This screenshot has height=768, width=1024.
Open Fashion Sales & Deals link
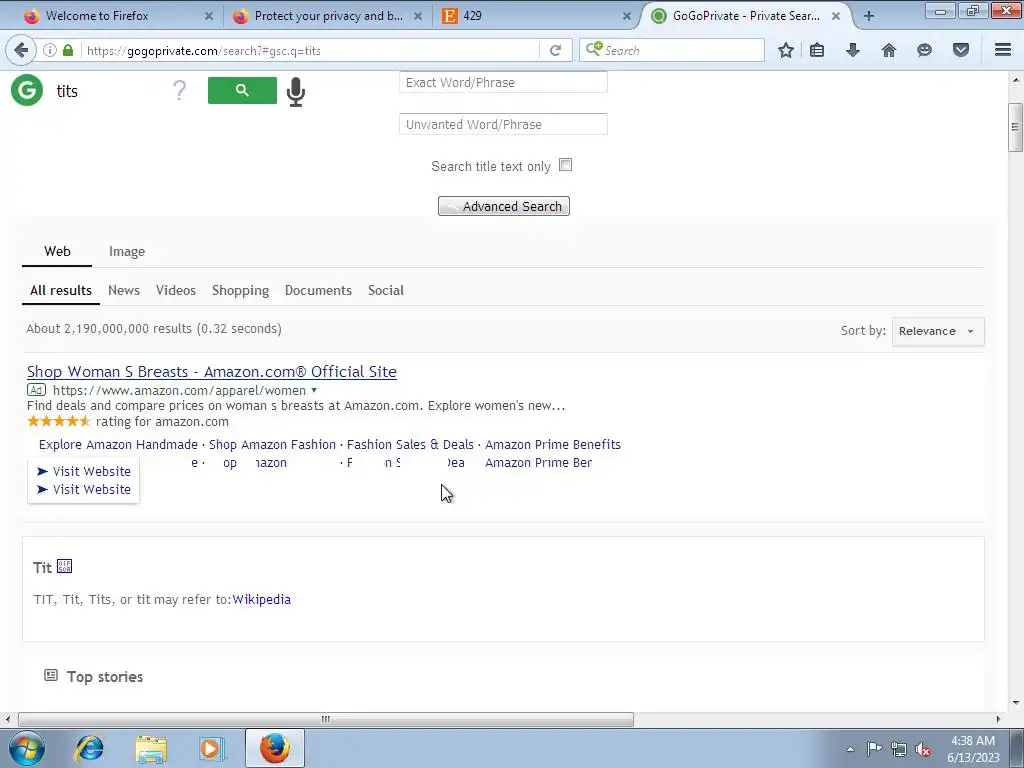tap(410, 445)
